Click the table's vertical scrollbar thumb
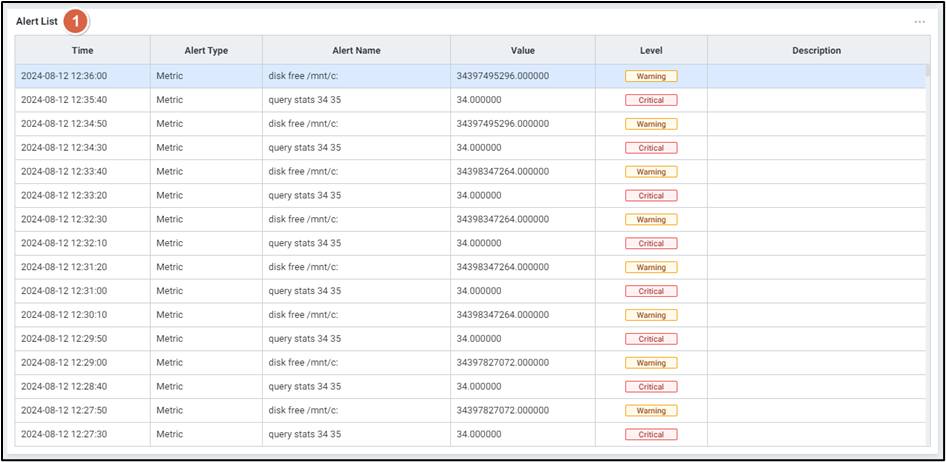The height and width of the screenshot is (462, 946). click(x=927, y=72)
